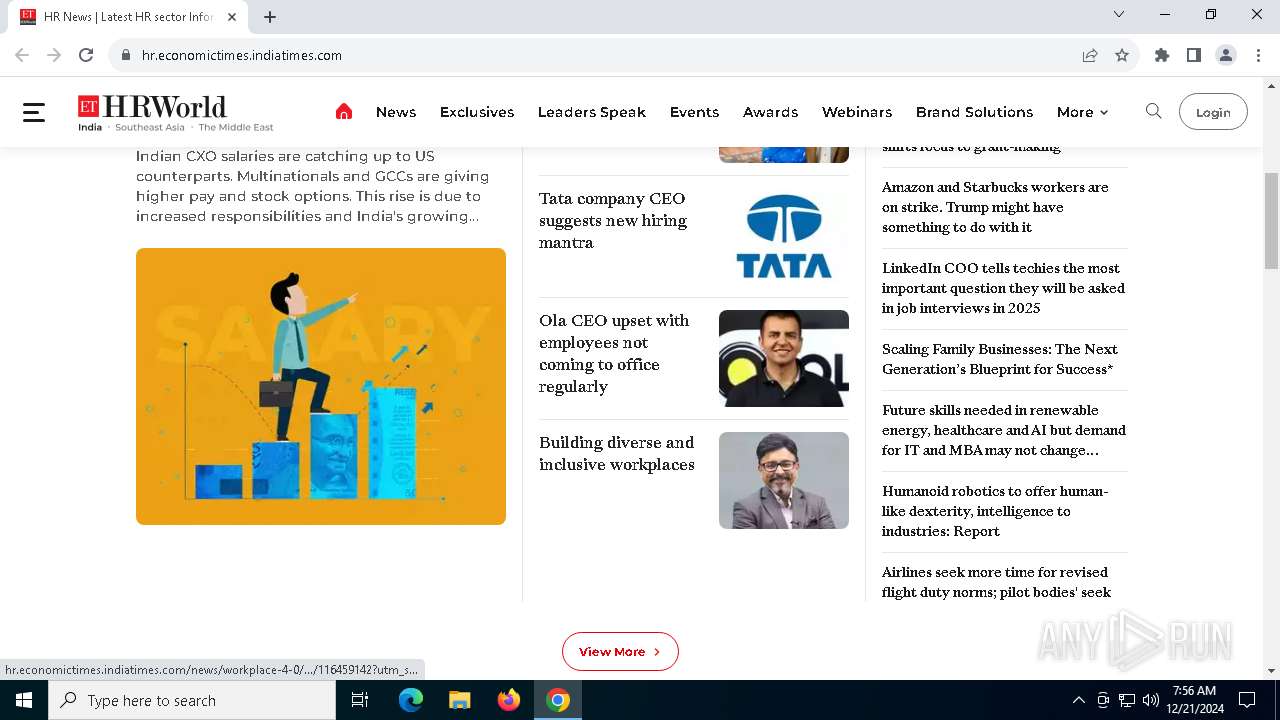Viewport: 1280px width, 720px height.
Task: Open the site search magnifier icon
Action: coord(1153,111)
